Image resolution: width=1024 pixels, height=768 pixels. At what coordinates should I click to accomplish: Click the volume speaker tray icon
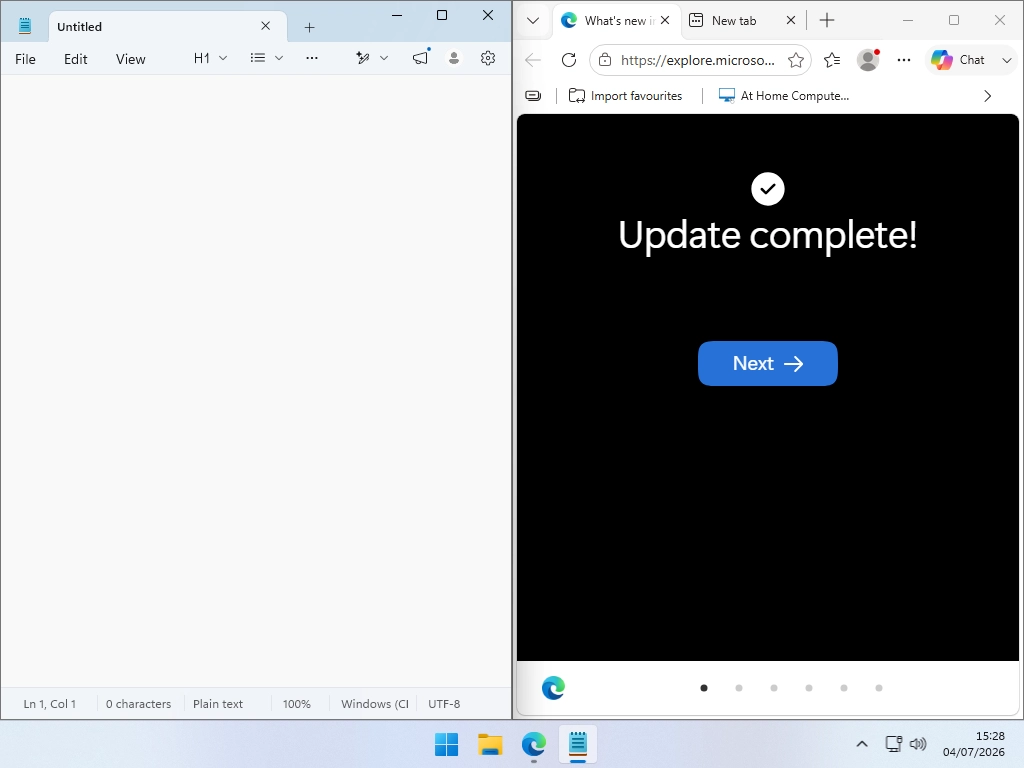click(918, 744)
